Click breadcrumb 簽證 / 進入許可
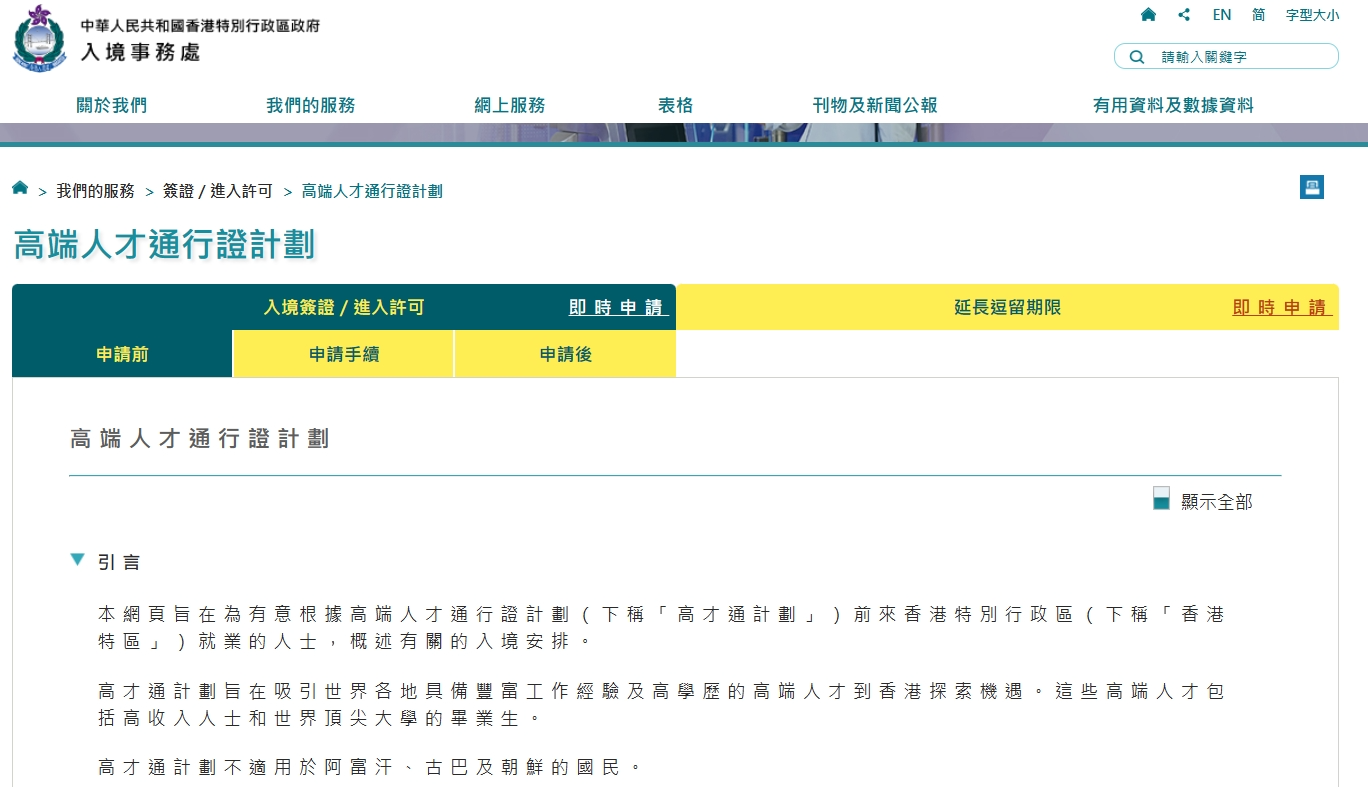Viewport: 1368px width, 787px height. [217, 191]
